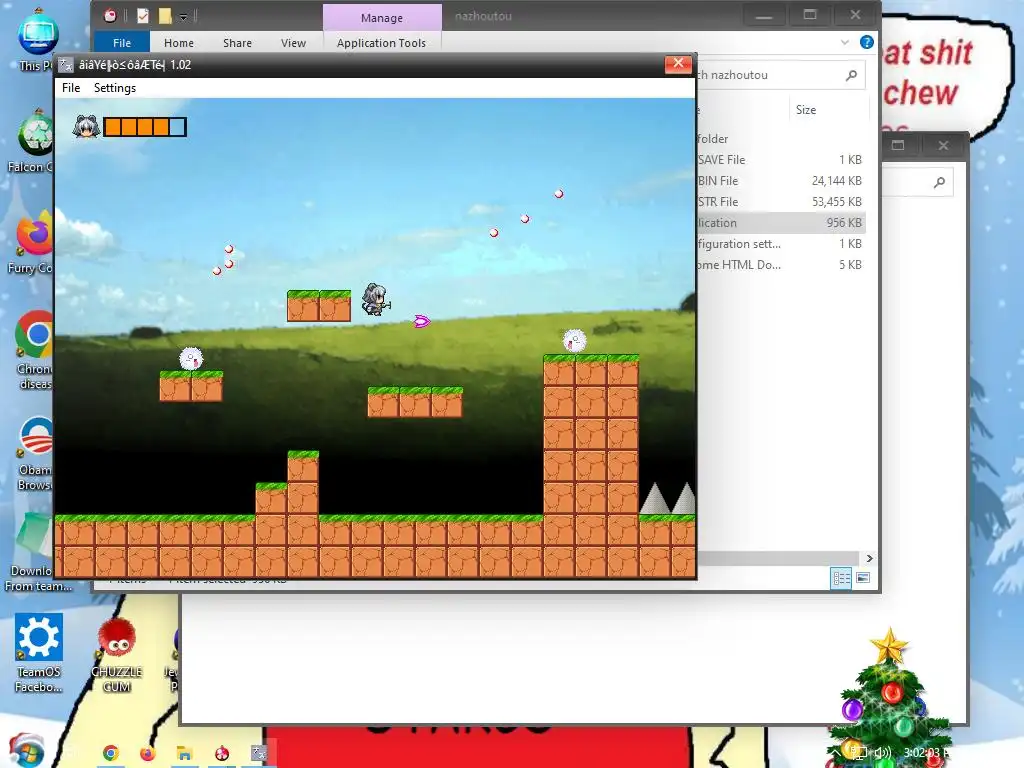Maximize the rear background window
Screen dimensions: 1024x768
coord(898,145)
